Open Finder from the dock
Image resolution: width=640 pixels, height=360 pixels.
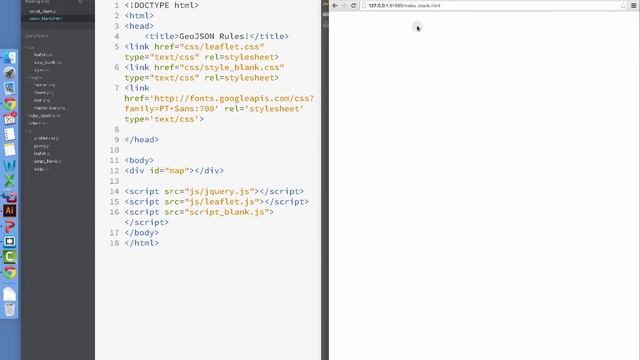[x=9, y=58]
